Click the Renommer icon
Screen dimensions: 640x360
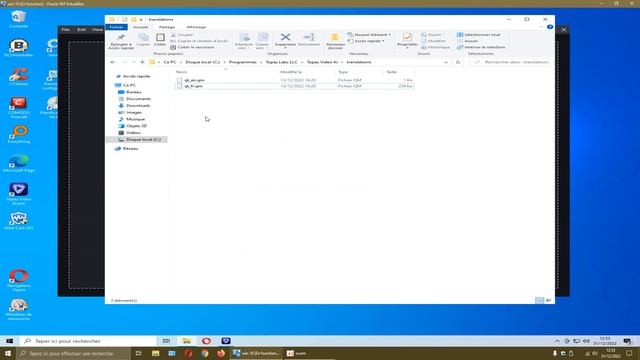[x=309, y=37]
